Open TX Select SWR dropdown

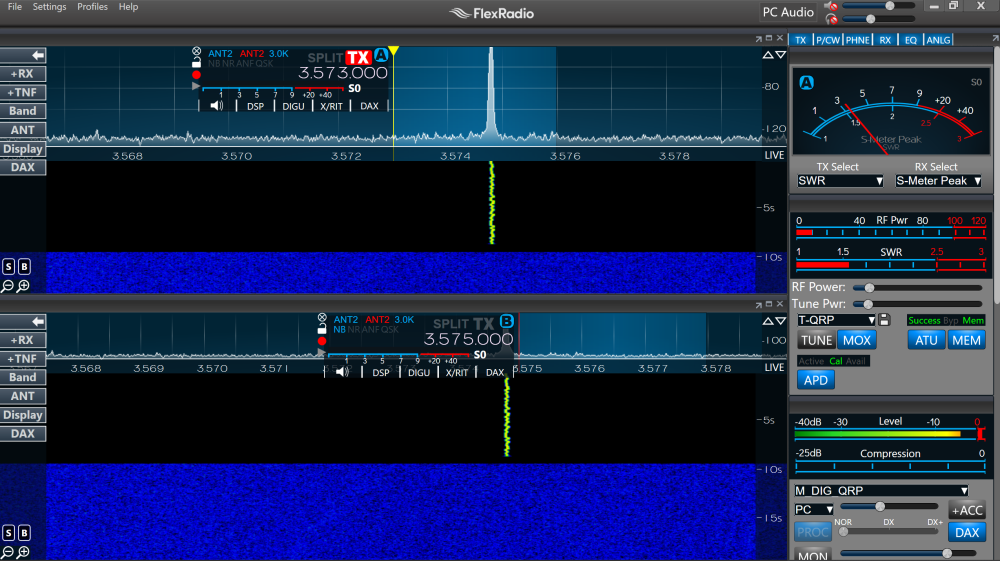841,181
